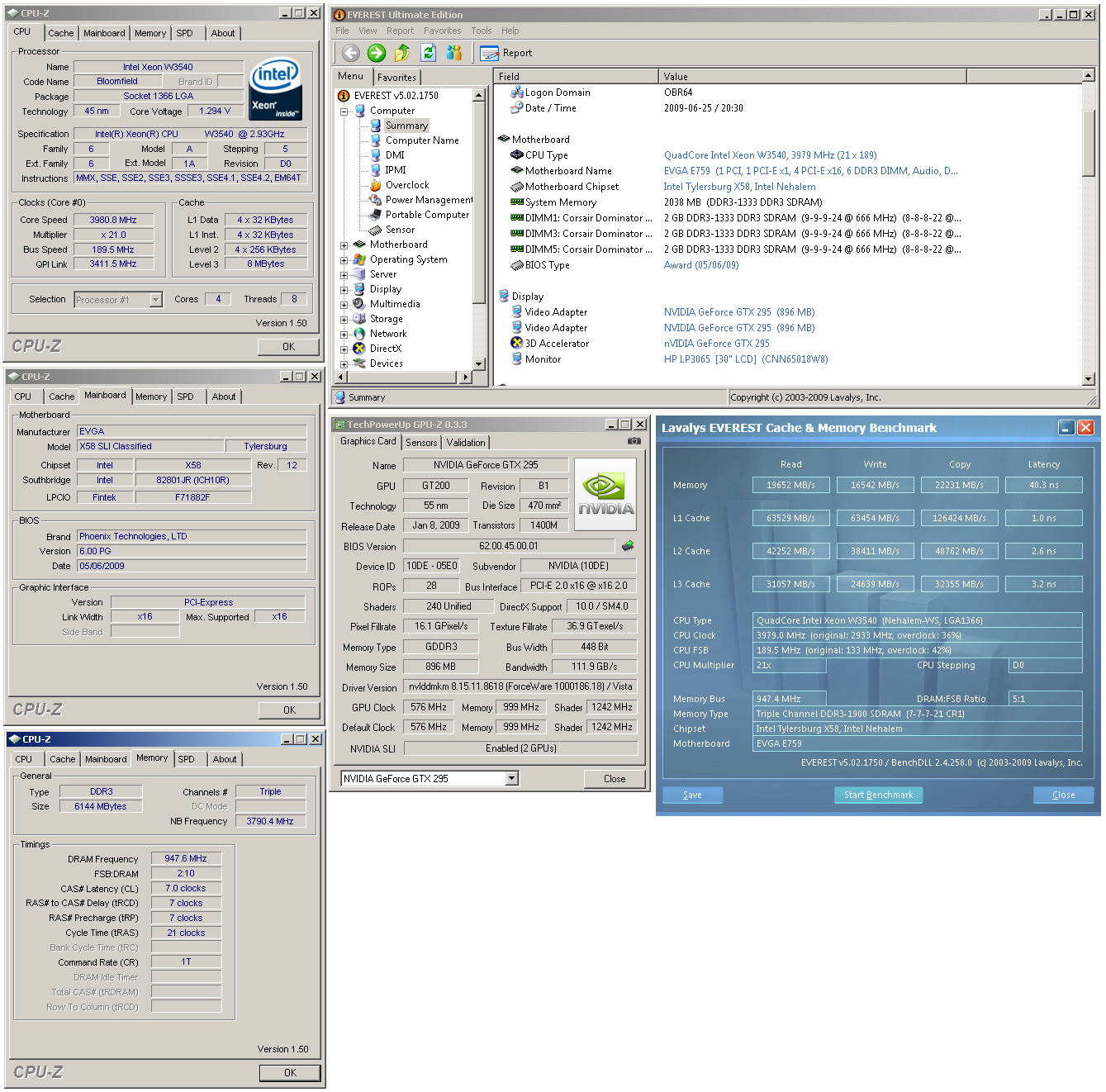
Task: Click the EVEREST back arrow toolbar icon
Action: 351,53
